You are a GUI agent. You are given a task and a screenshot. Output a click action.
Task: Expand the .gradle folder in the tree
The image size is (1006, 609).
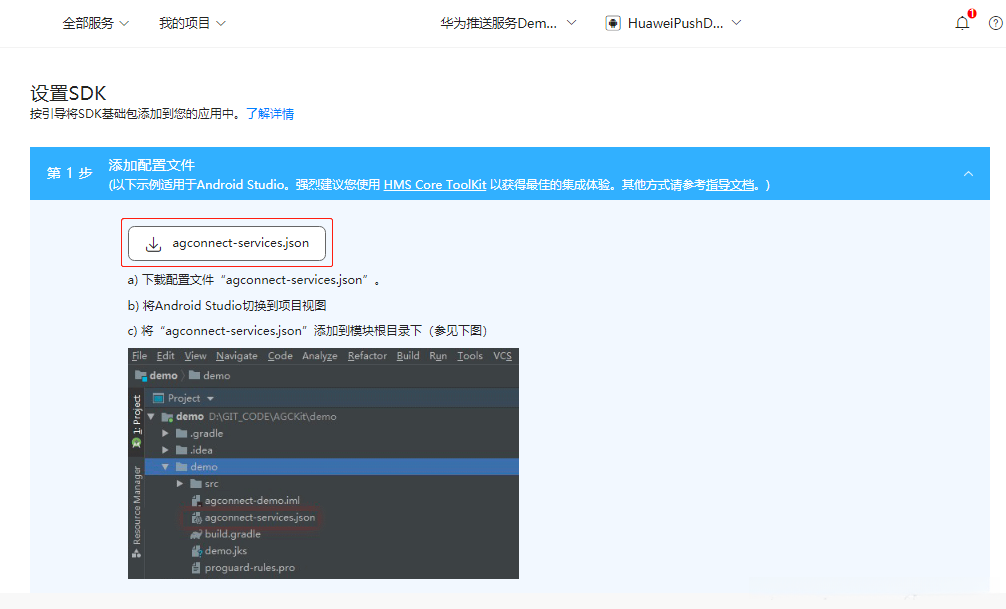pos(165,433)
